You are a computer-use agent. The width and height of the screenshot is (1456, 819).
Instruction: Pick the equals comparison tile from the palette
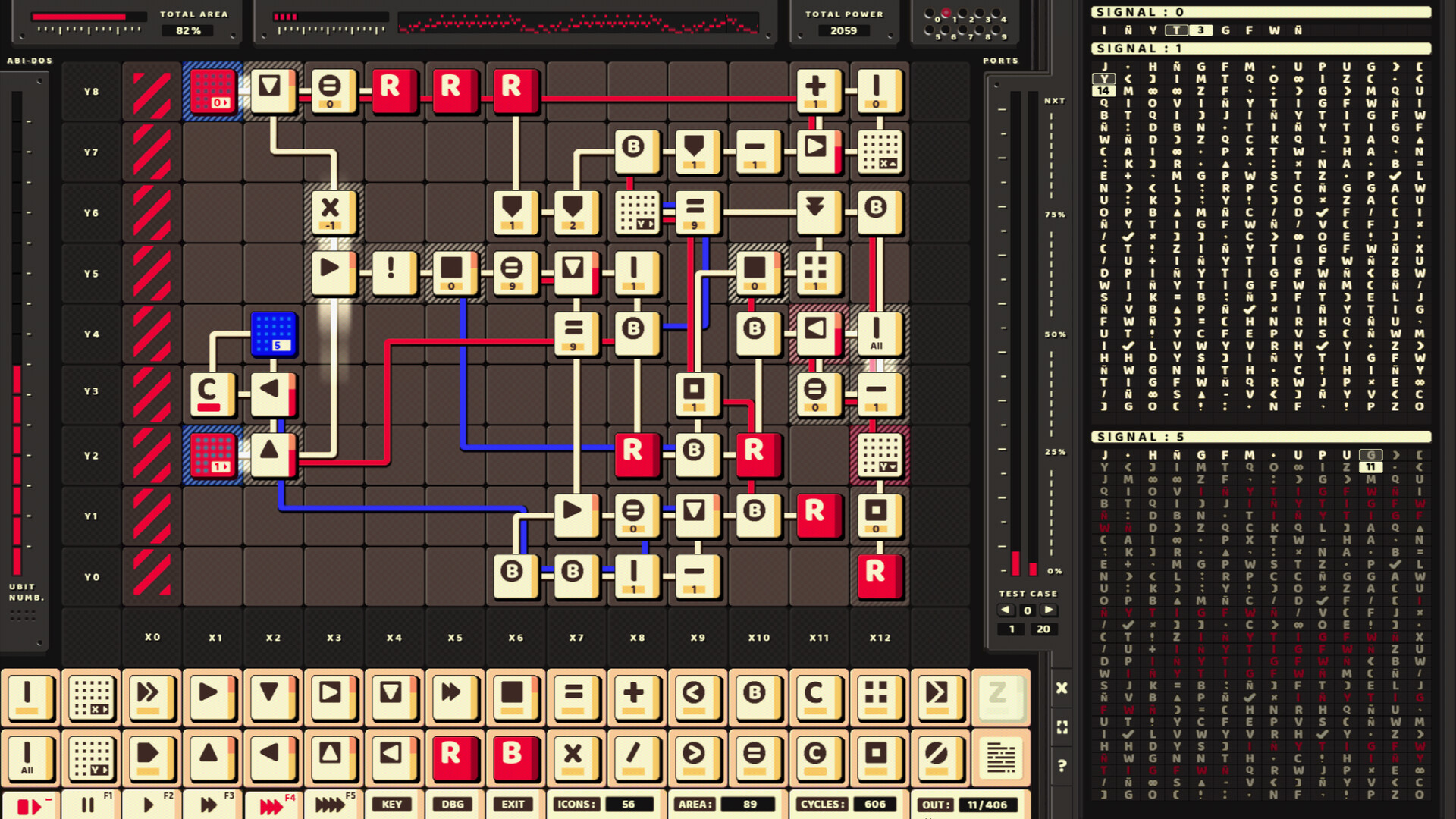pyautogui.click(x=576, y=699)
